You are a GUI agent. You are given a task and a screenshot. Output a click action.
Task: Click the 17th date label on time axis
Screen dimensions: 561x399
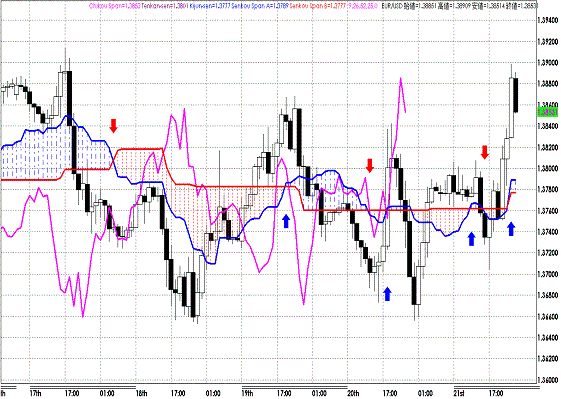point(36,394)
